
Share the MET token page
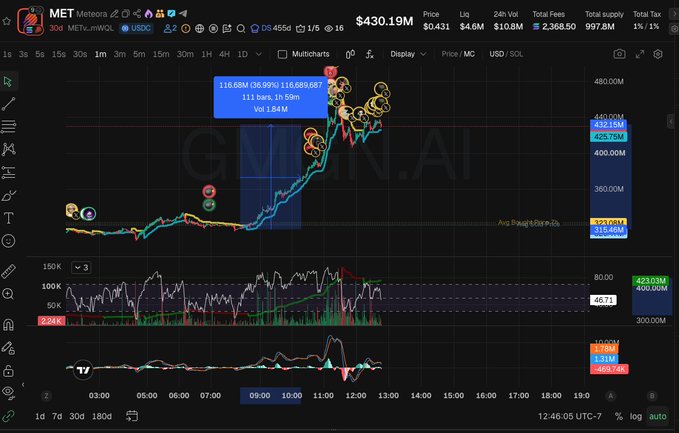point(137,14)
